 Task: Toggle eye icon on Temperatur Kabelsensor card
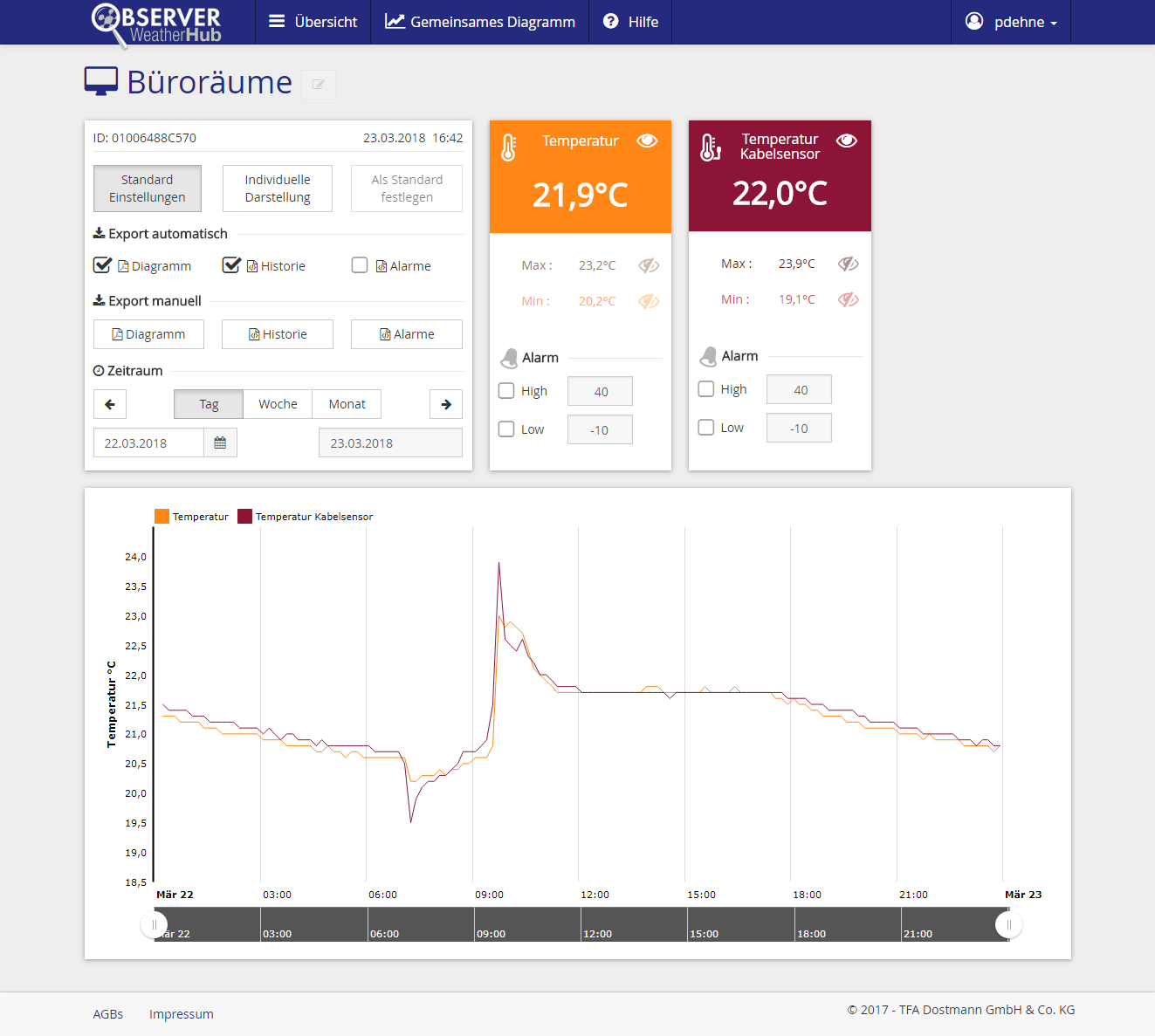pos(846,141)
